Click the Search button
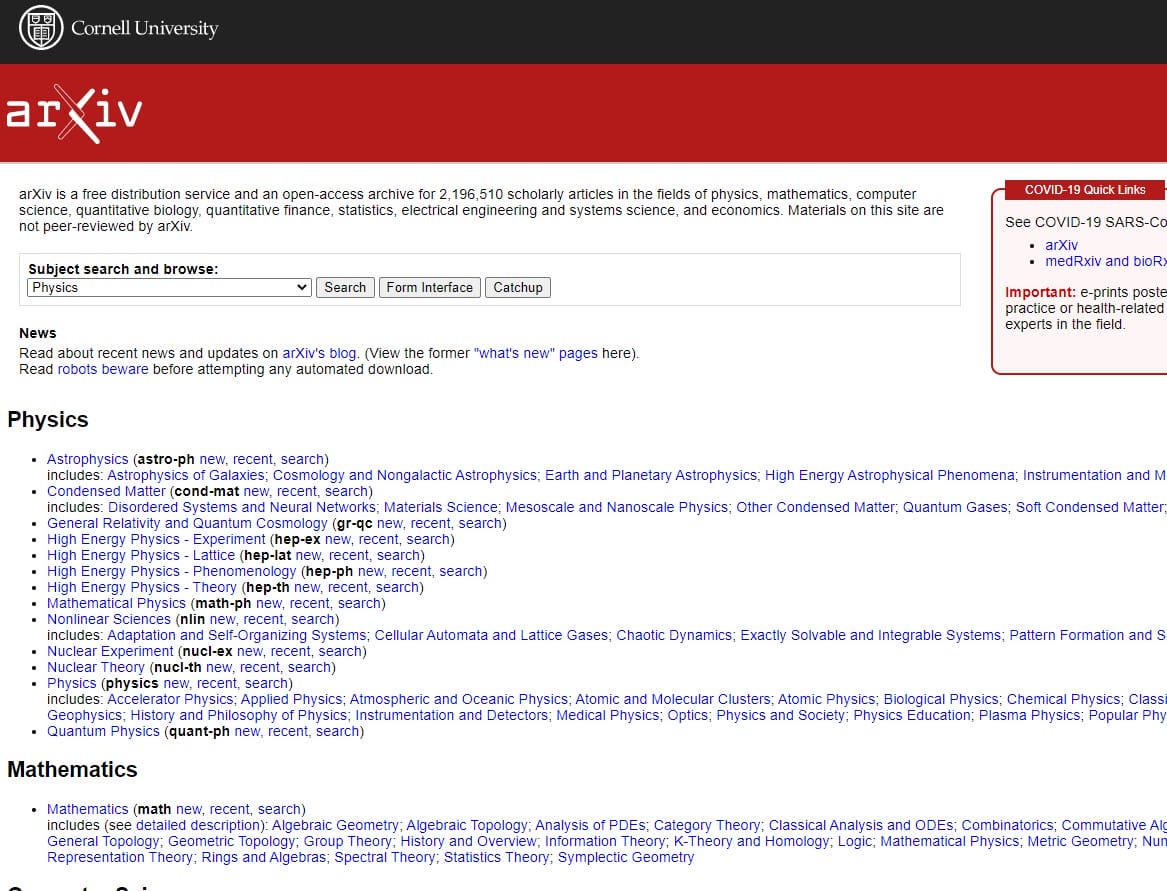1167x891 pixels. tap(345, 287)
